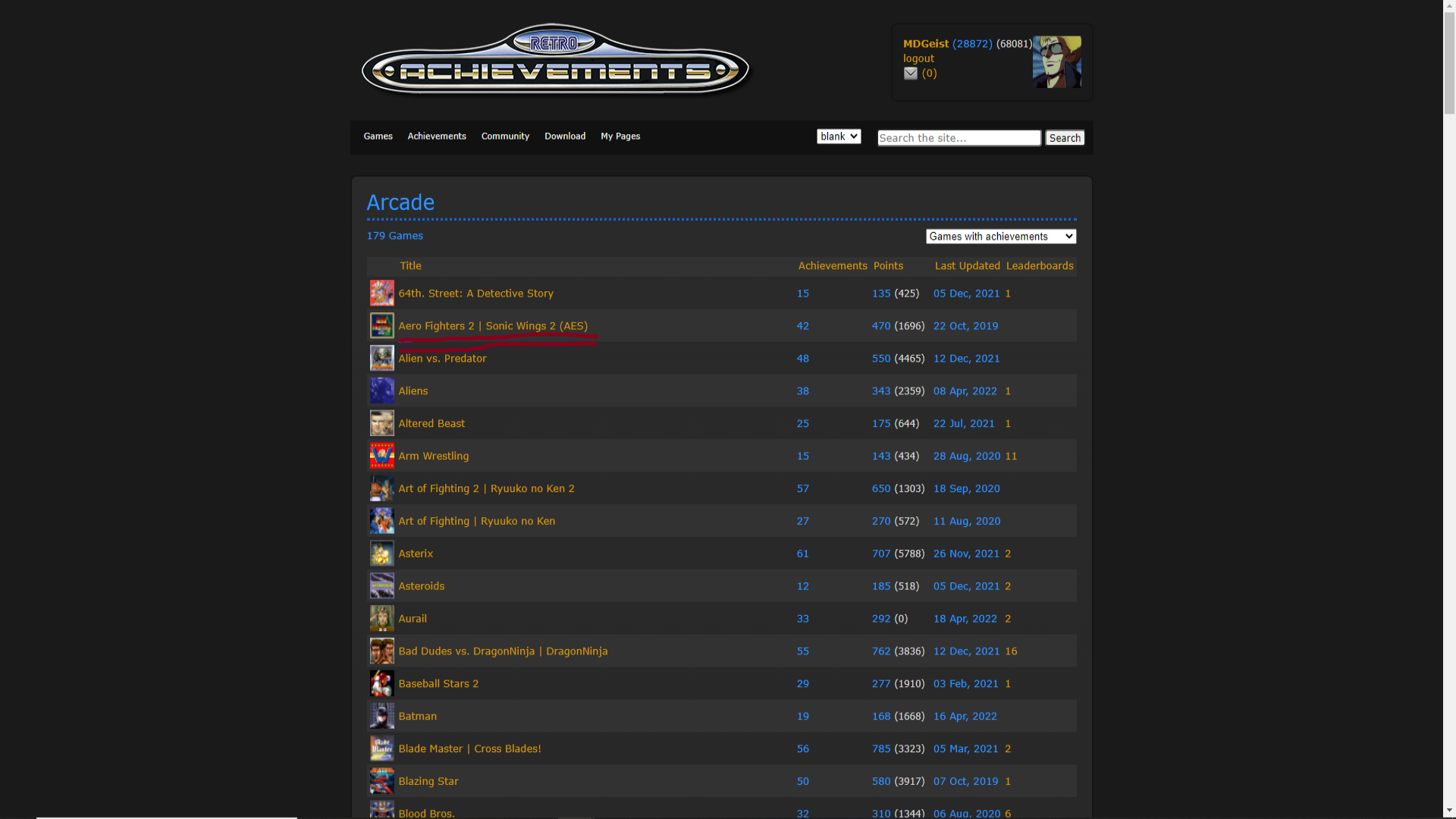Image resolution: width=1456 pixels, height=819 pixels.
Task: Open Blade Master | Cross Blades! link
Action: click(469, 749)
